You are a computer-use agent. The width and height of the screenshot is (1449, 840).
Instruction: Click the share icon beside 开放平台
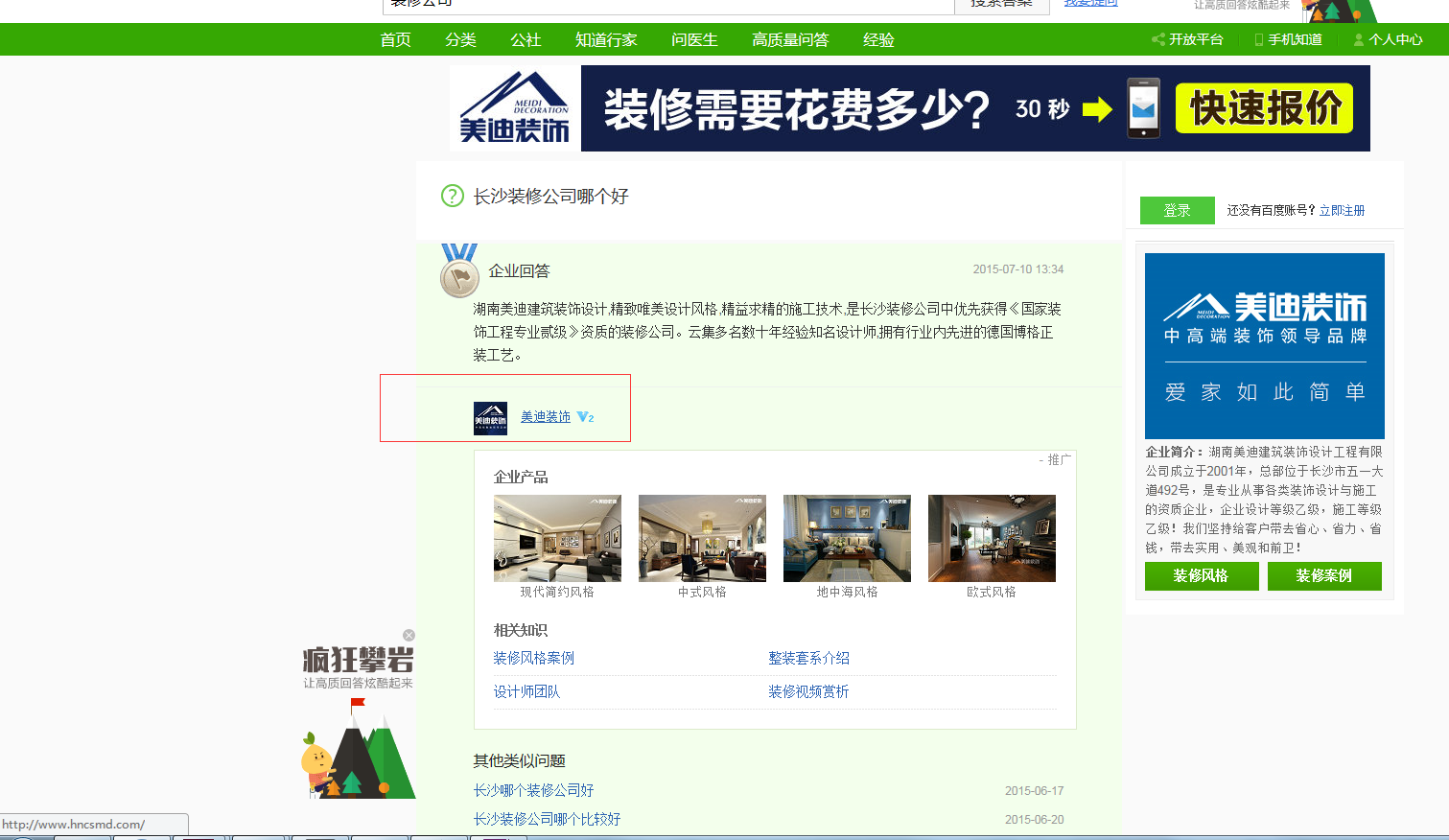tap(1158, 39)
